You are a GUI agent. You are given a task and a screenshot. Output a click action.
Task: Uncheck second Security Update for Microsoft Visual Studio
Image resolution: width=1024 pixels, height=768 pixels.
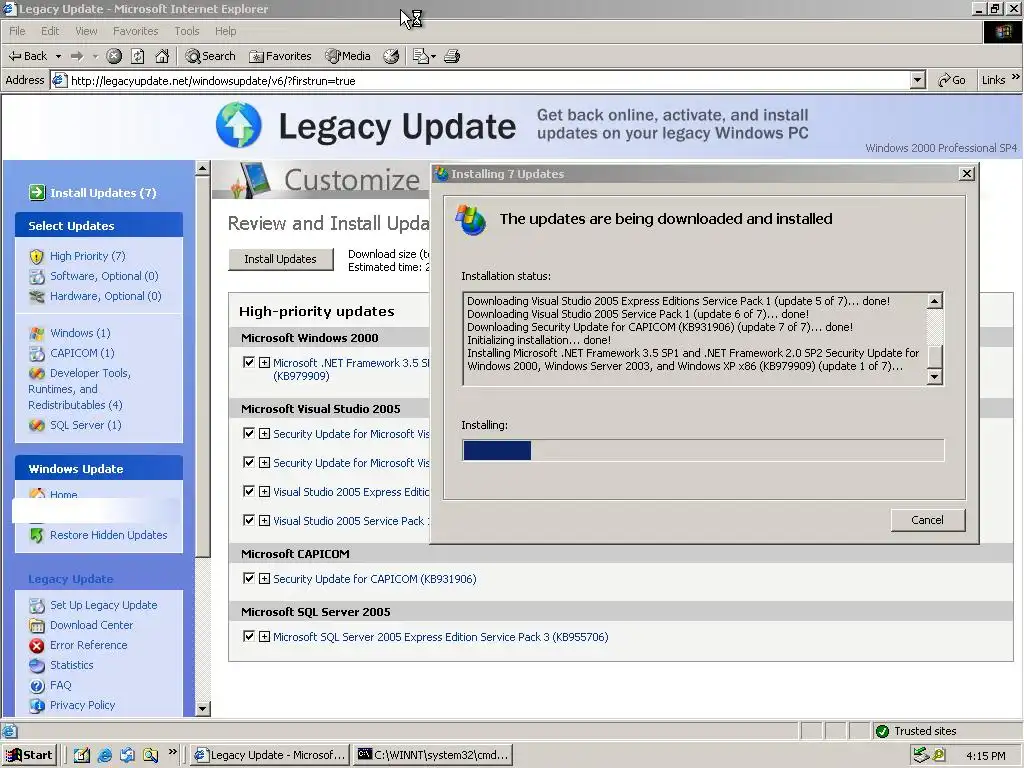248,462
